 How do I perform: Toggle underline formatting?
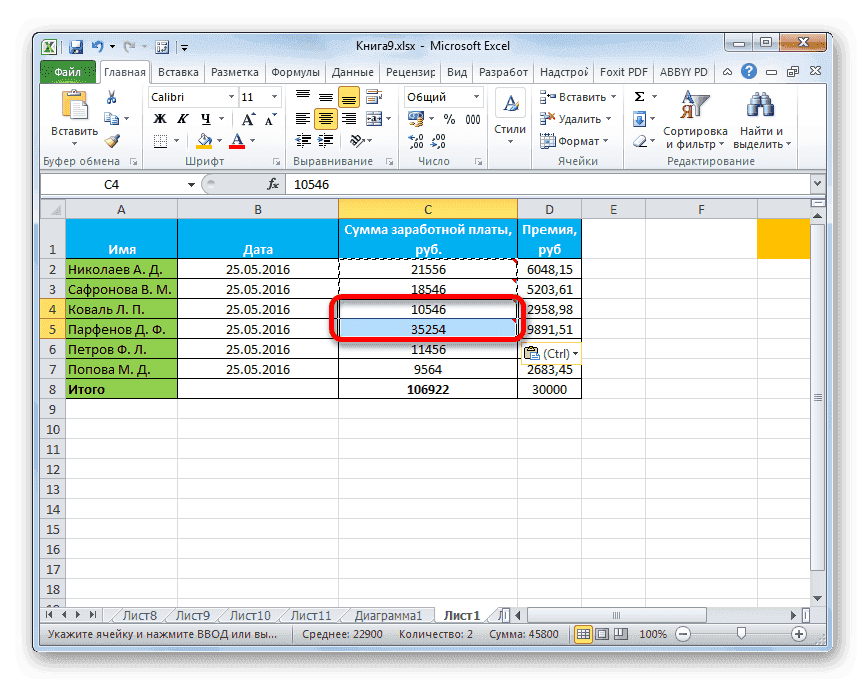pos(205,117)
